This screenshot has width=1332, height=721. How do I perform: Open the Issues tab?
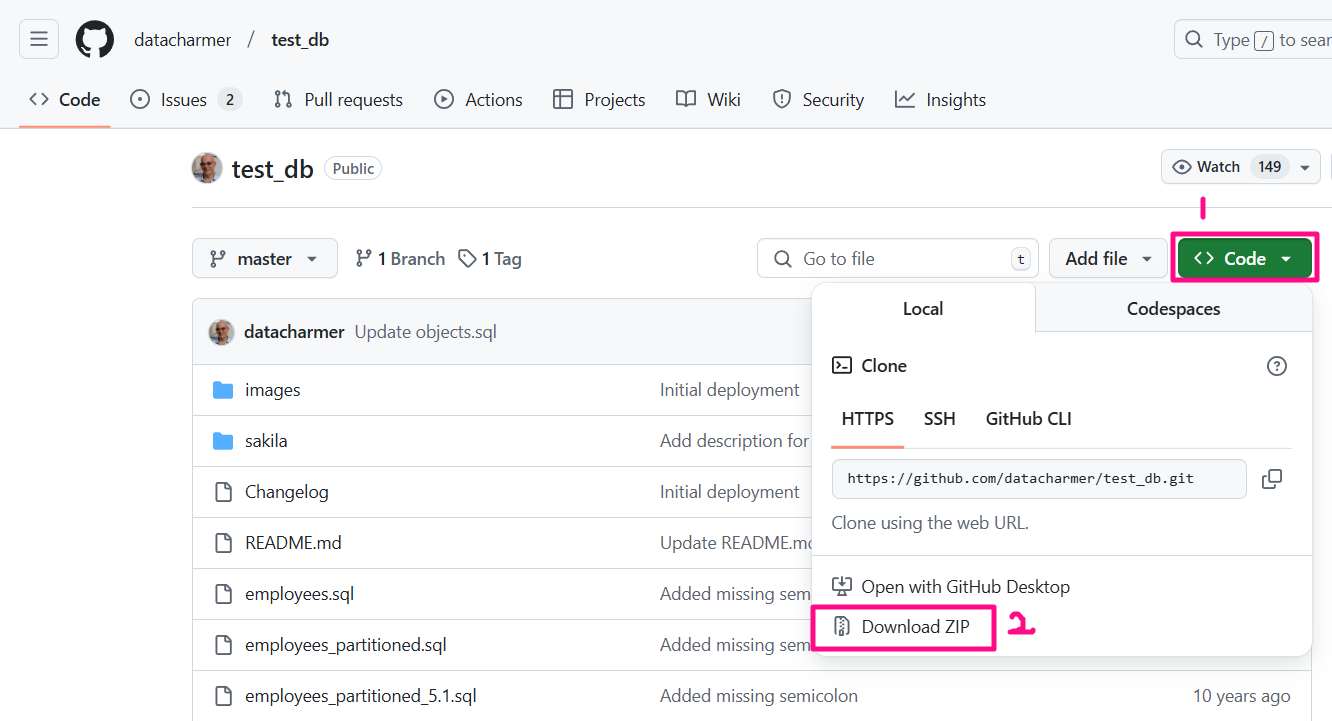[186, 100]
